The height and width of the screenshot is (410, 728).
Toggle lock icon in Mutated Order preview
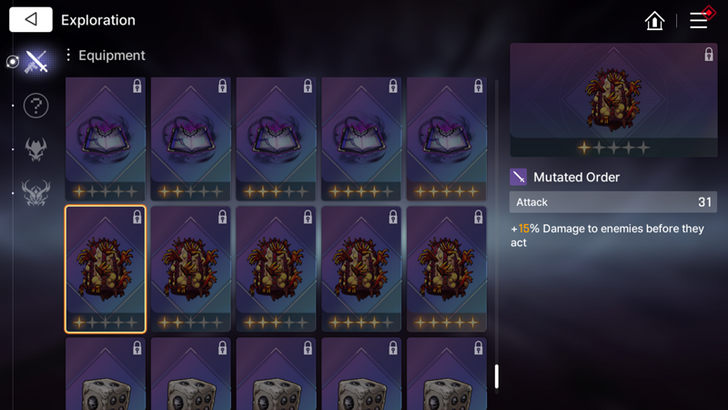(708, 54)
